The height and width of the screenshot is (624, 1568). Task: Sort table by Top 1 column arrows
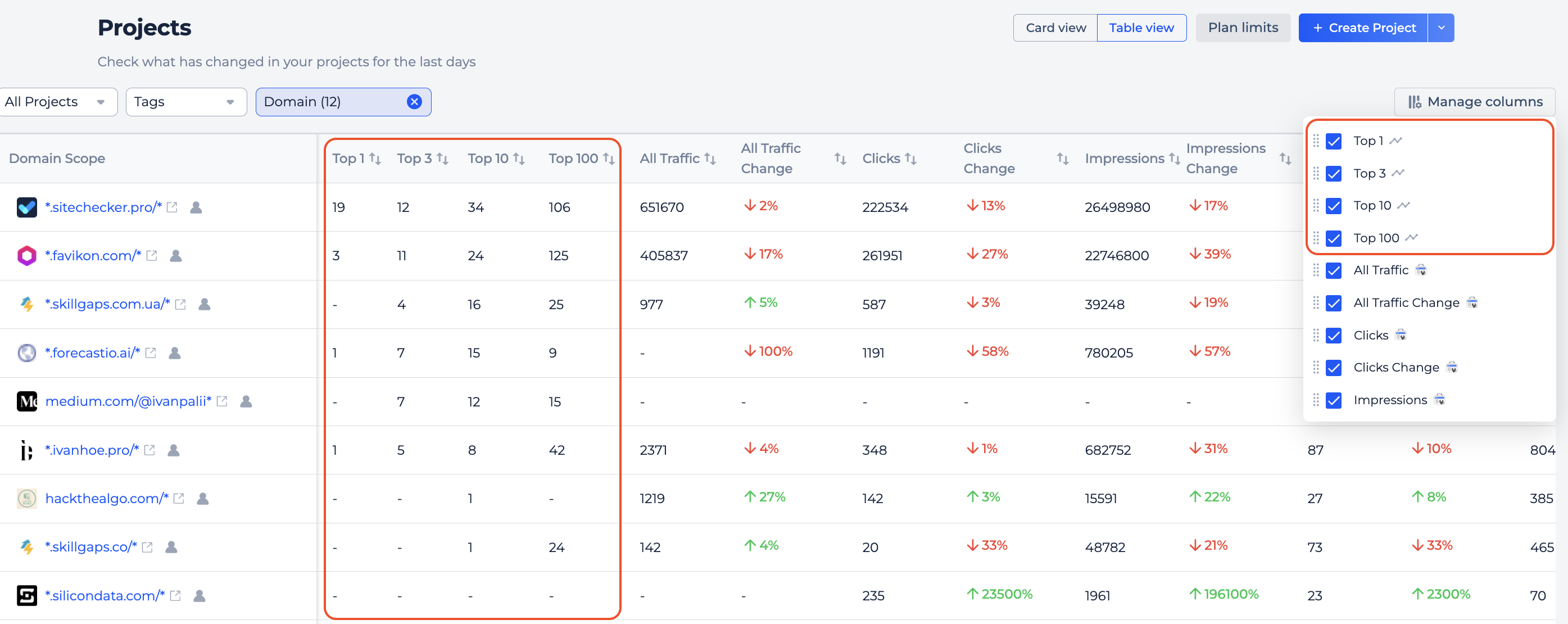[375, 159]
